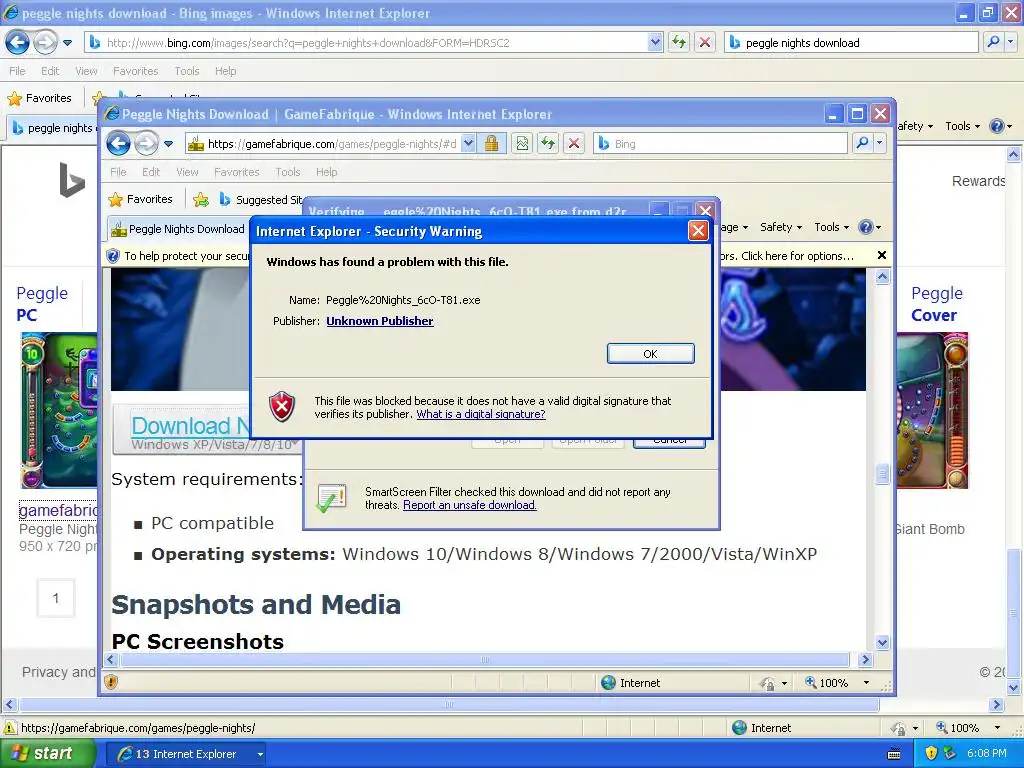Click OK in the Security Warning dialog
Screen dimensions: 1024x768
[650, 353]
